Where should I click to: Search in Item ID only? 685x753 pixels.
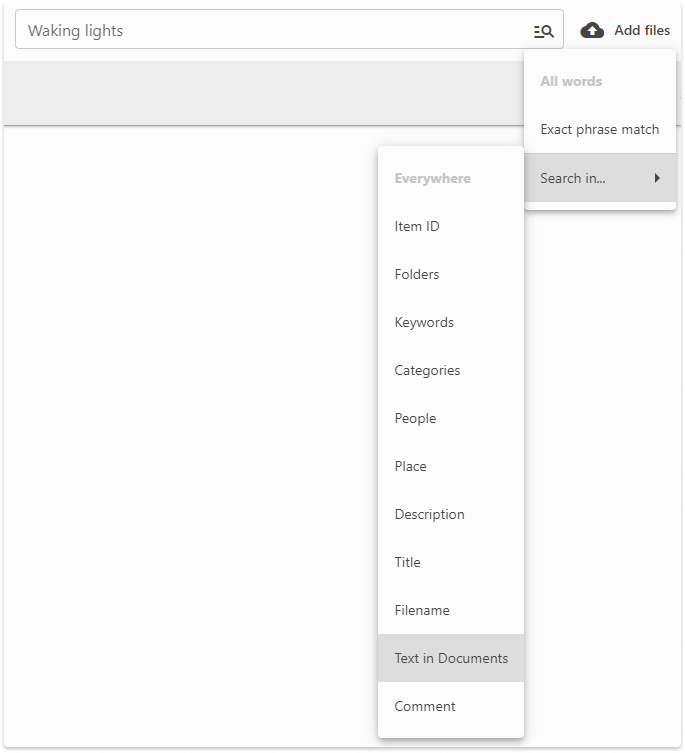[417, 226]
